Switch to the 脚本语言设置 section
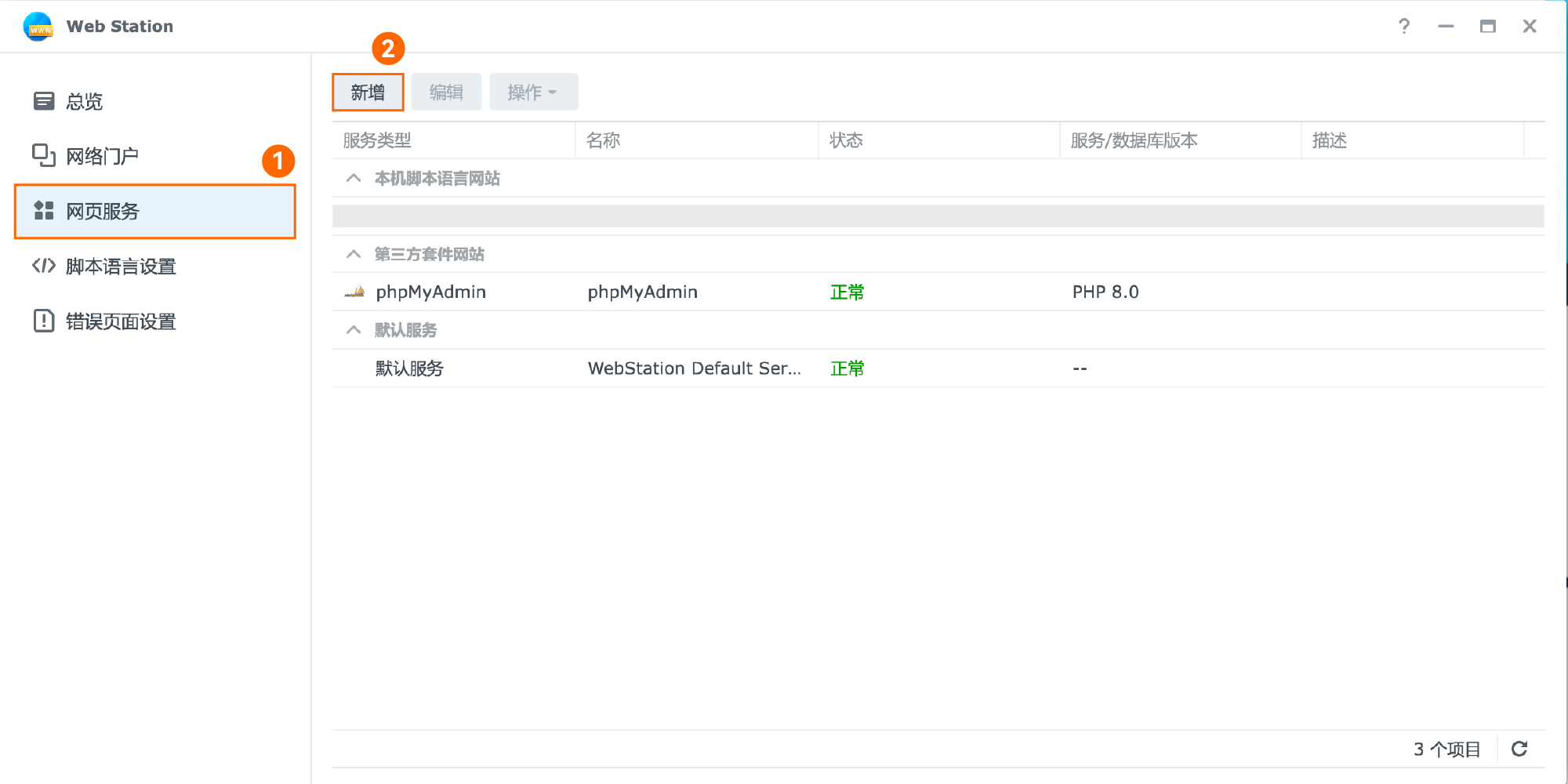1568x784 pixels. pyautogui.click(x=121, y=267)
